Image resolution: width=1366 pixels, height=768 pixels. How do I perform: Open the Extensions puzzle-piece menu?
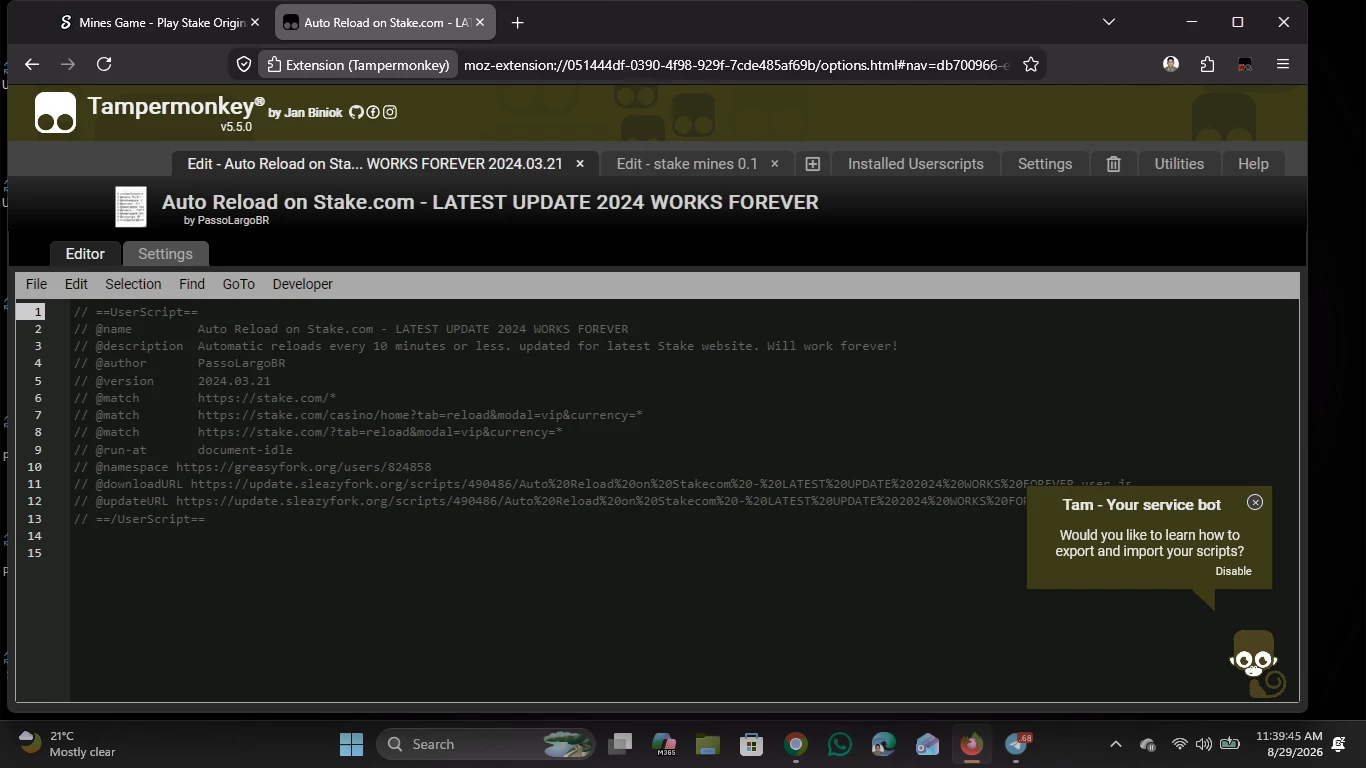[x=1208, y=64]
